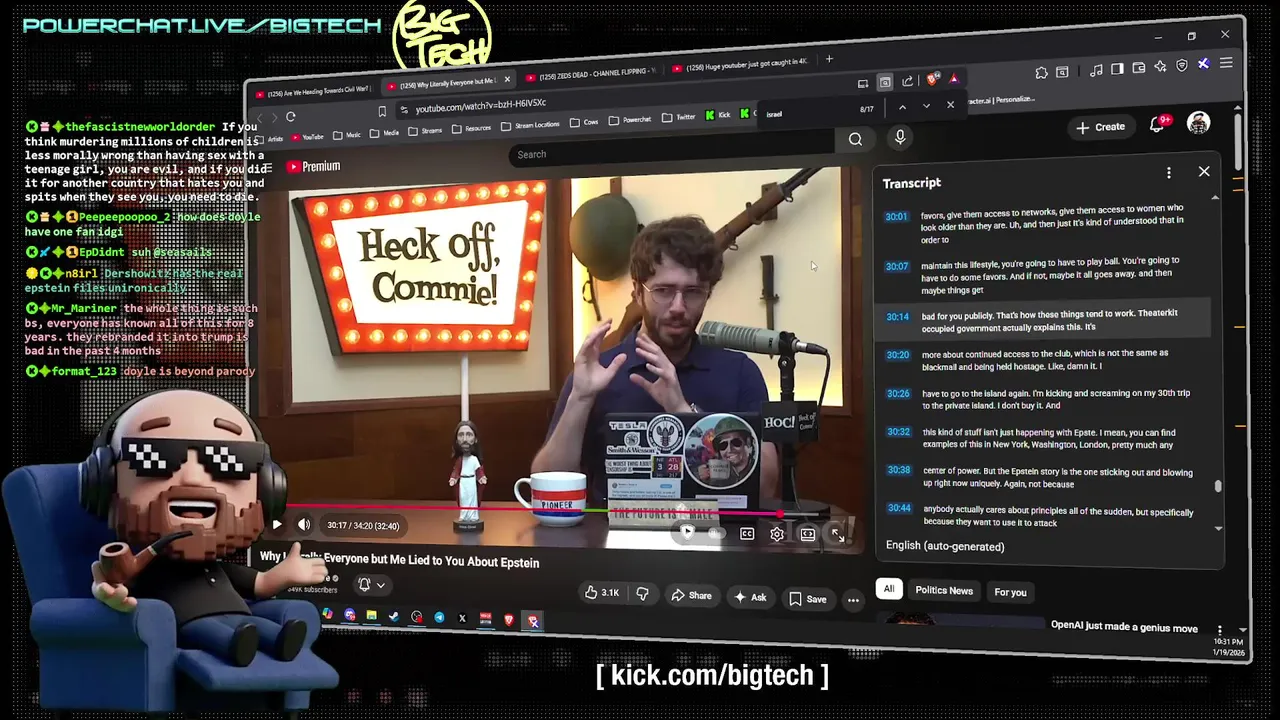
Task: Switch to Huge youtuber just got caught tab
Action: tap(738, 65)
